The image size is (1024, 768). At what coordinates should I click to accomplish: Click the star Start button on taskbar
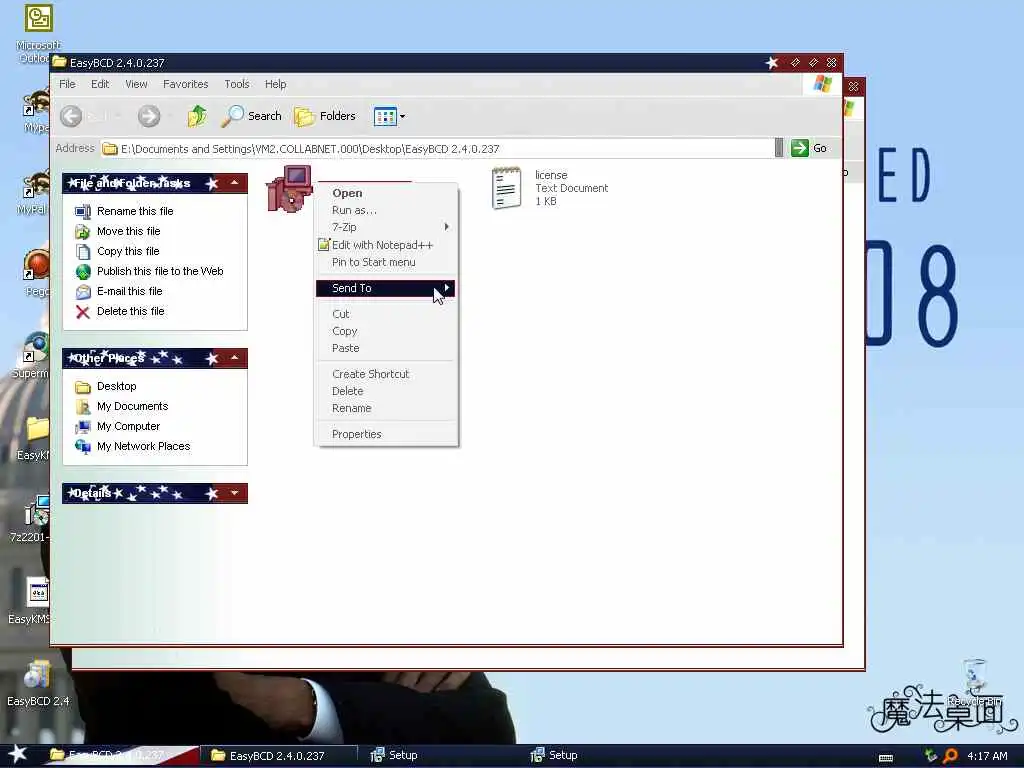[18, 755]
